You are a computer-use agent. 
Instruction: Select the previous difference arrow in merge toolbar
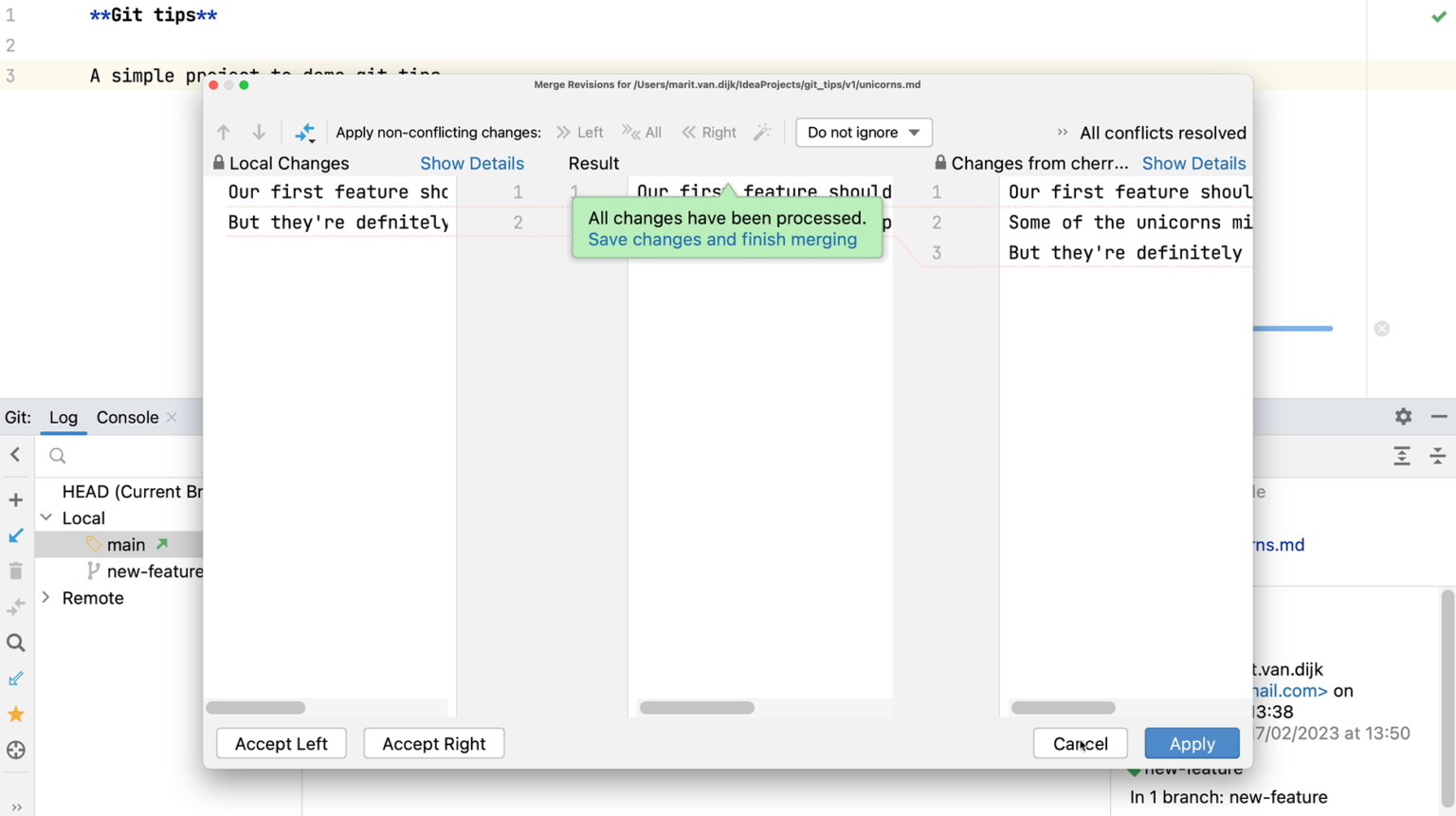tap(224, 132)
